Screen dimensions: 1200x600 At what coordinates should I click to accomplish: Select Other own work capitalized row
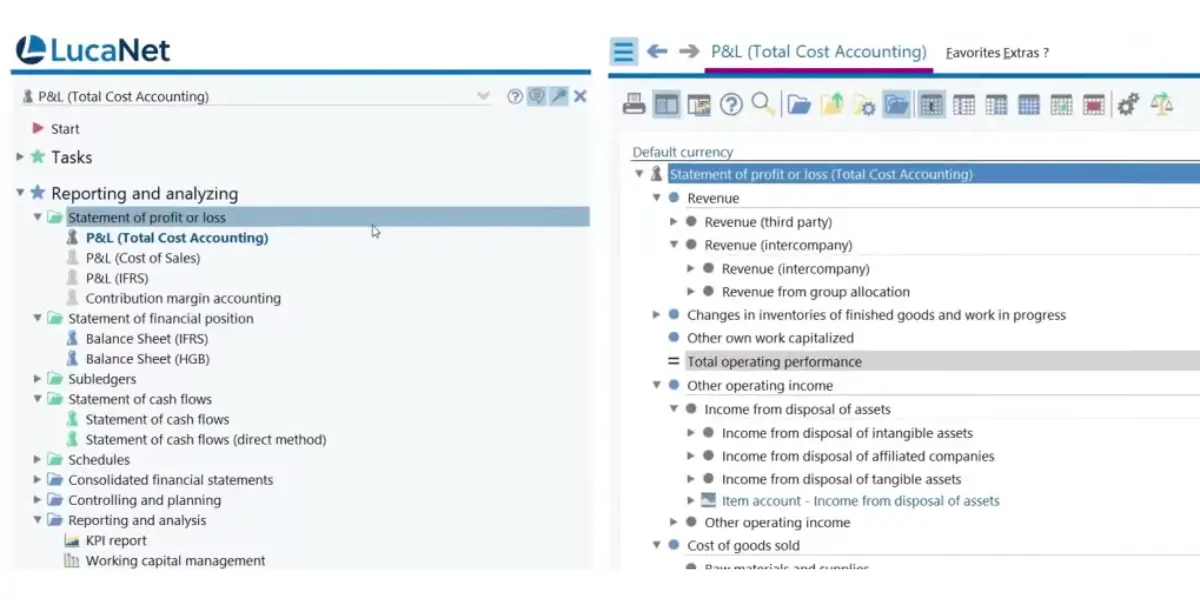[x=770, y=338]
